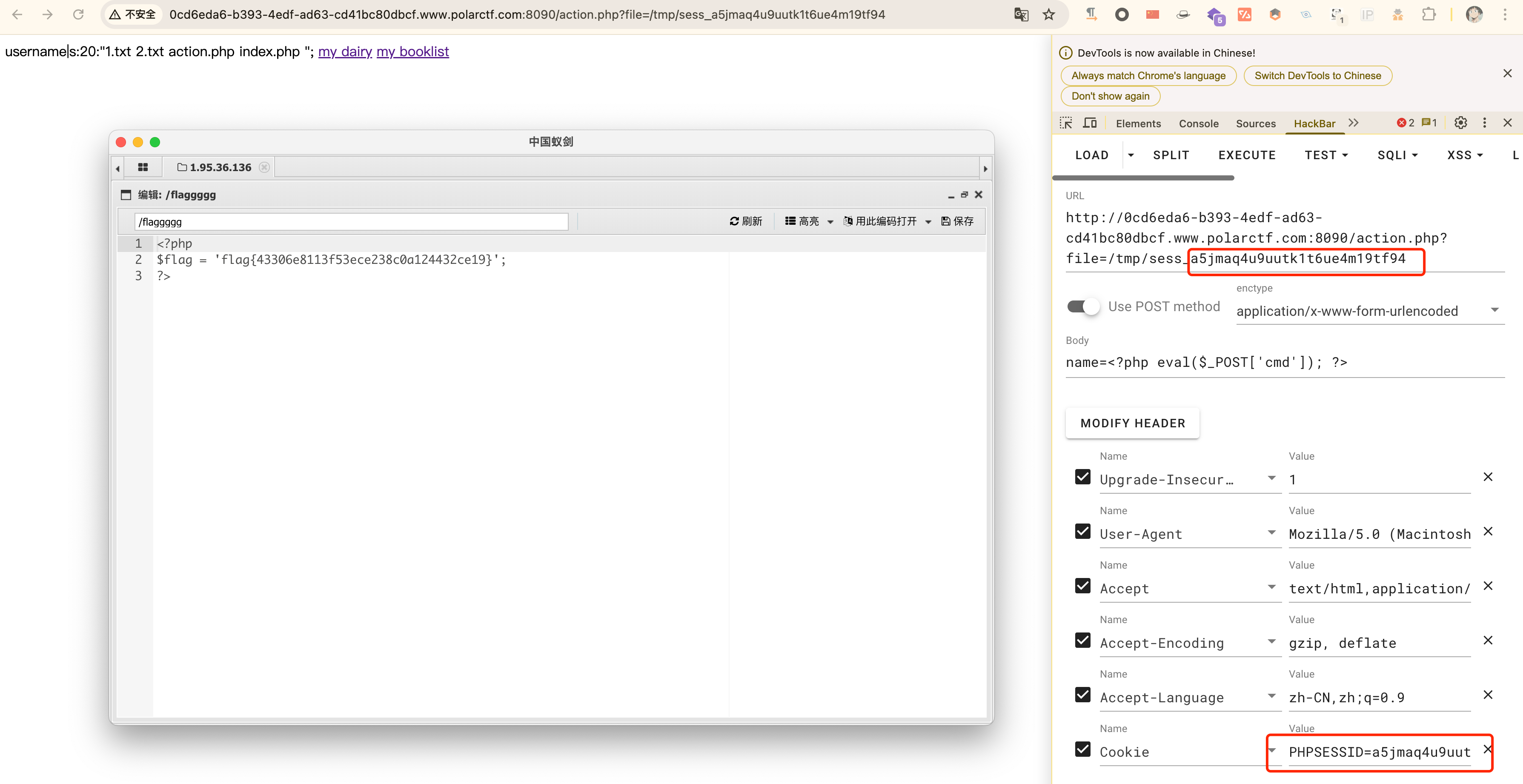
Task: Expand the SQLI dropdown menu
Action: pyautogui.click(x=1398, y=155)
